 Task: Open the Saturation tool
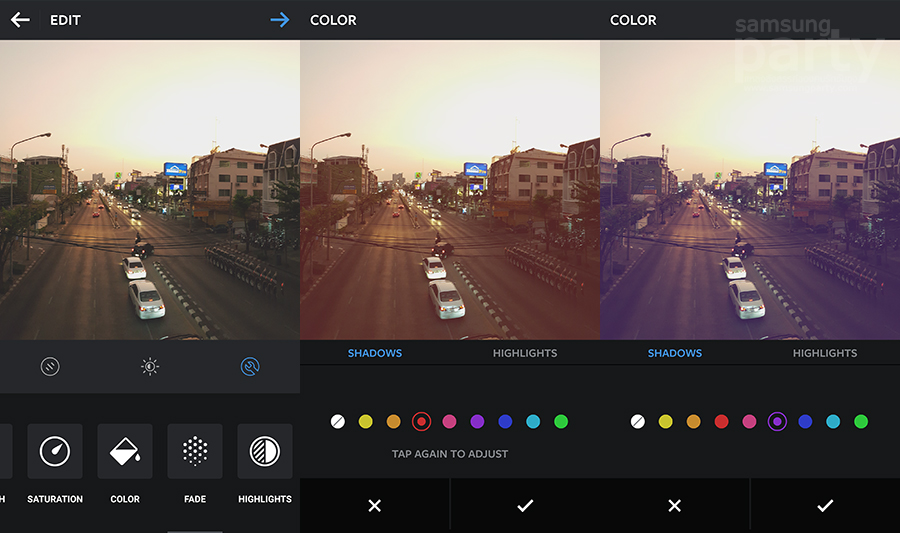(x=55, y=452)
